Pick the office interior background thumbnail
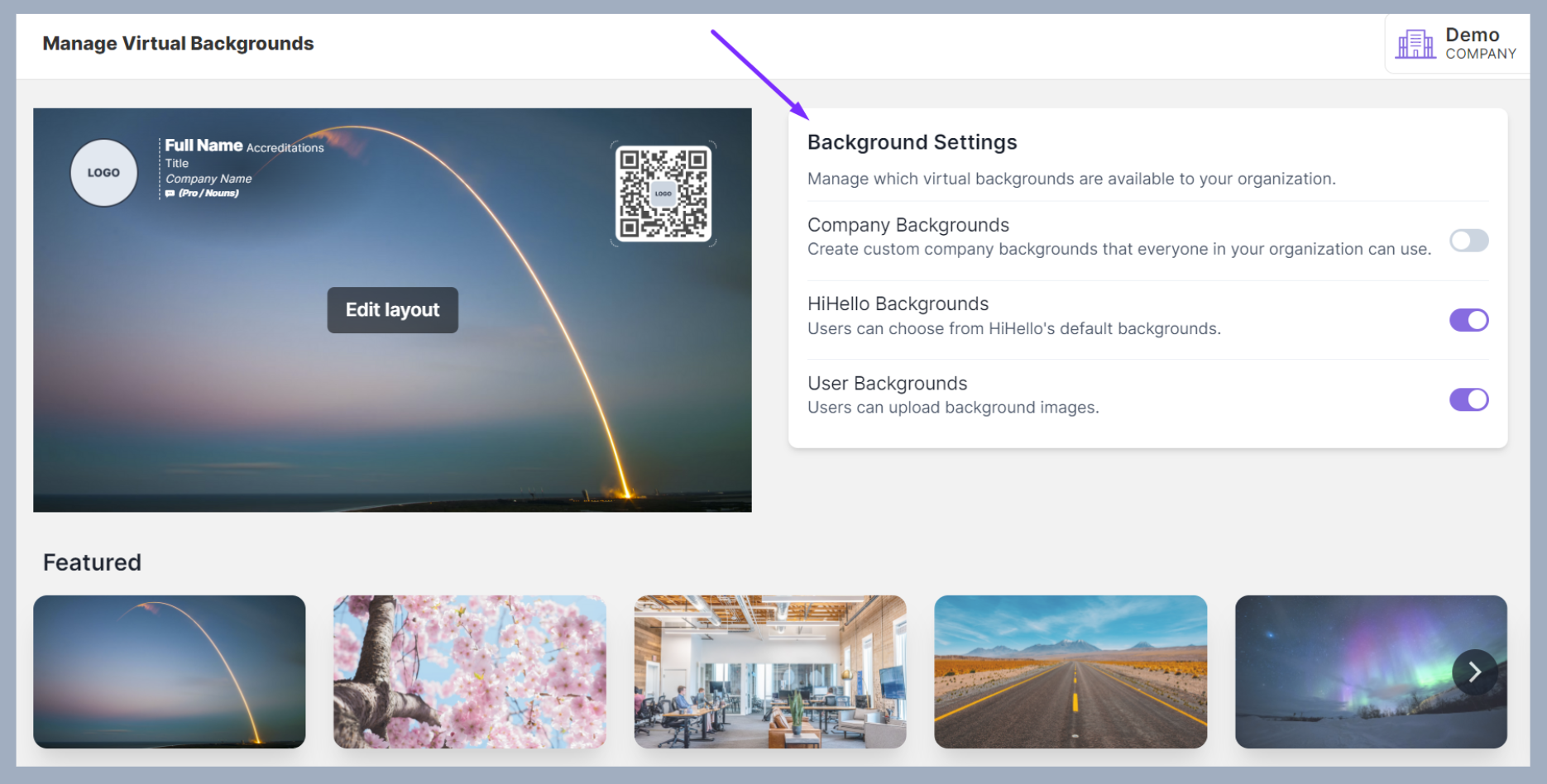The image size is (1547, 784). [x=770, y=672]
